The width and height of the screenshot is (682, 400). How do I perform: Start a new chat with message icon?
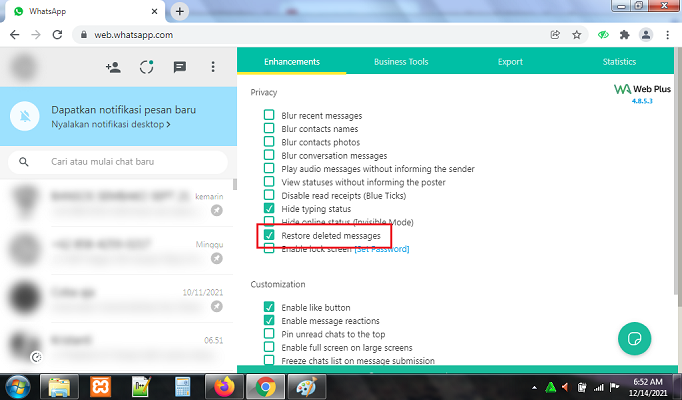click(180, 67)
